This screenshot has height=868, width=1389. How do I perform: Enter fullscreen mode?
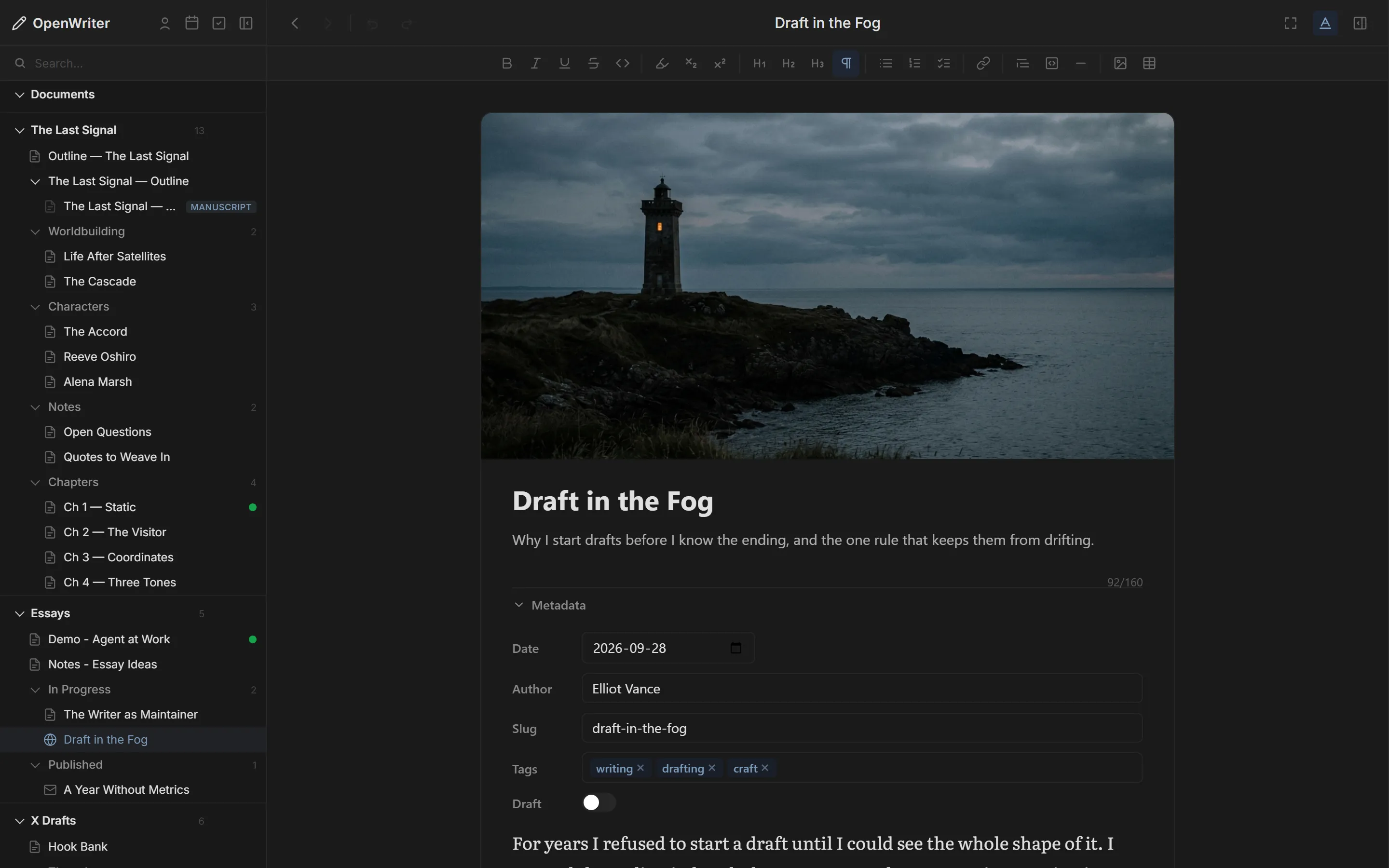(1290, 23)
